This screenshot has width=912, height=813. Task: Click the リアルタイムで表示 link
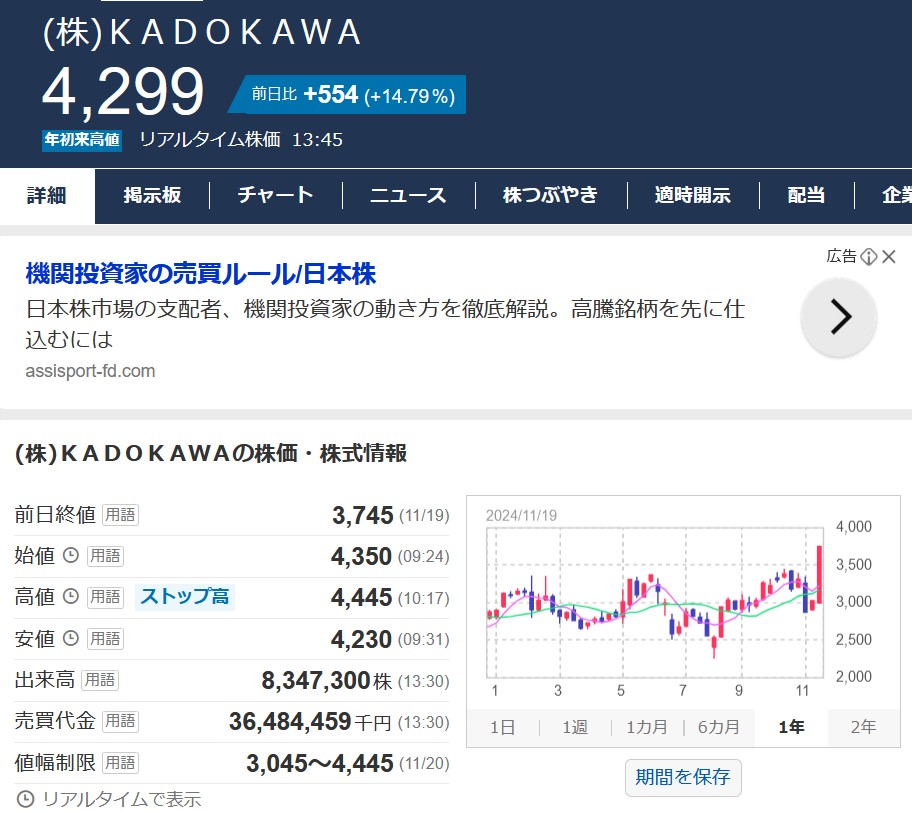[122, 799]
